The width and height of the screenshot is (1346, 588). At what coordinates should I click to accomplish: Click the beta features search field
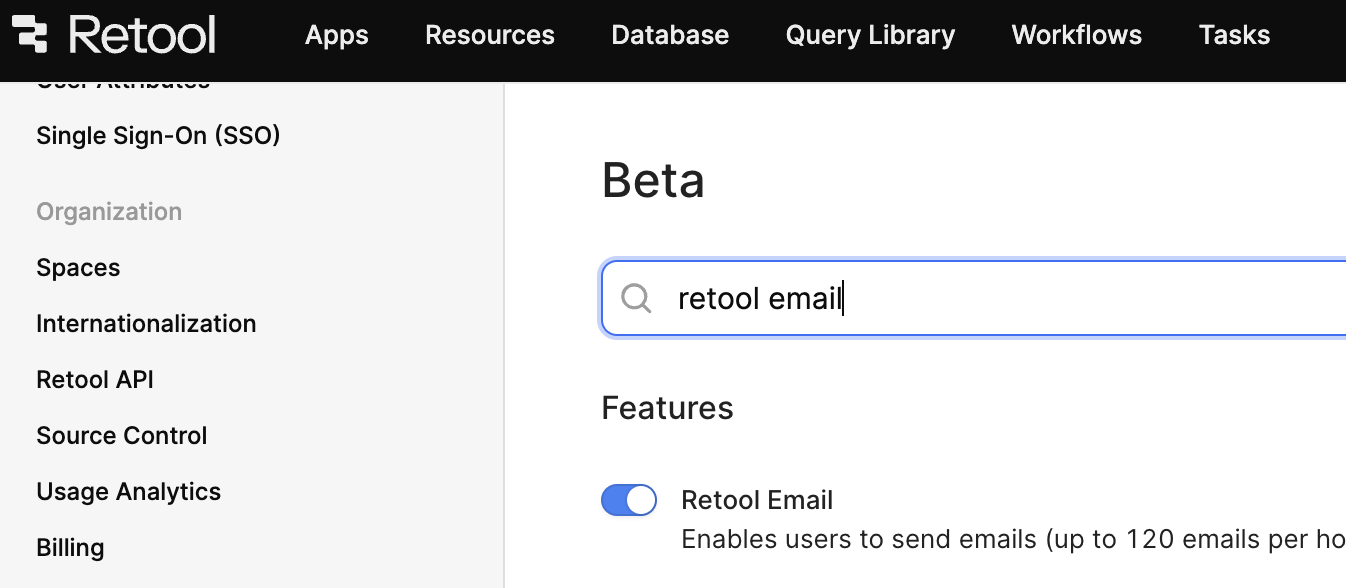click(974, 298)
